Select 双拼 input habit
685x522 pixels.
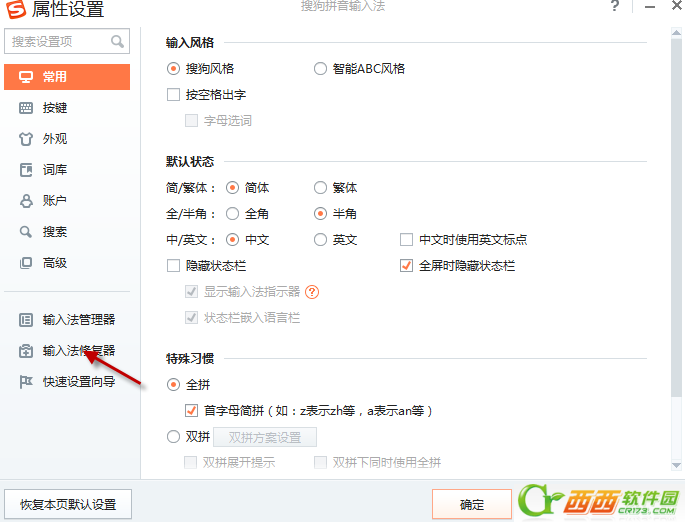pos(173,437)
